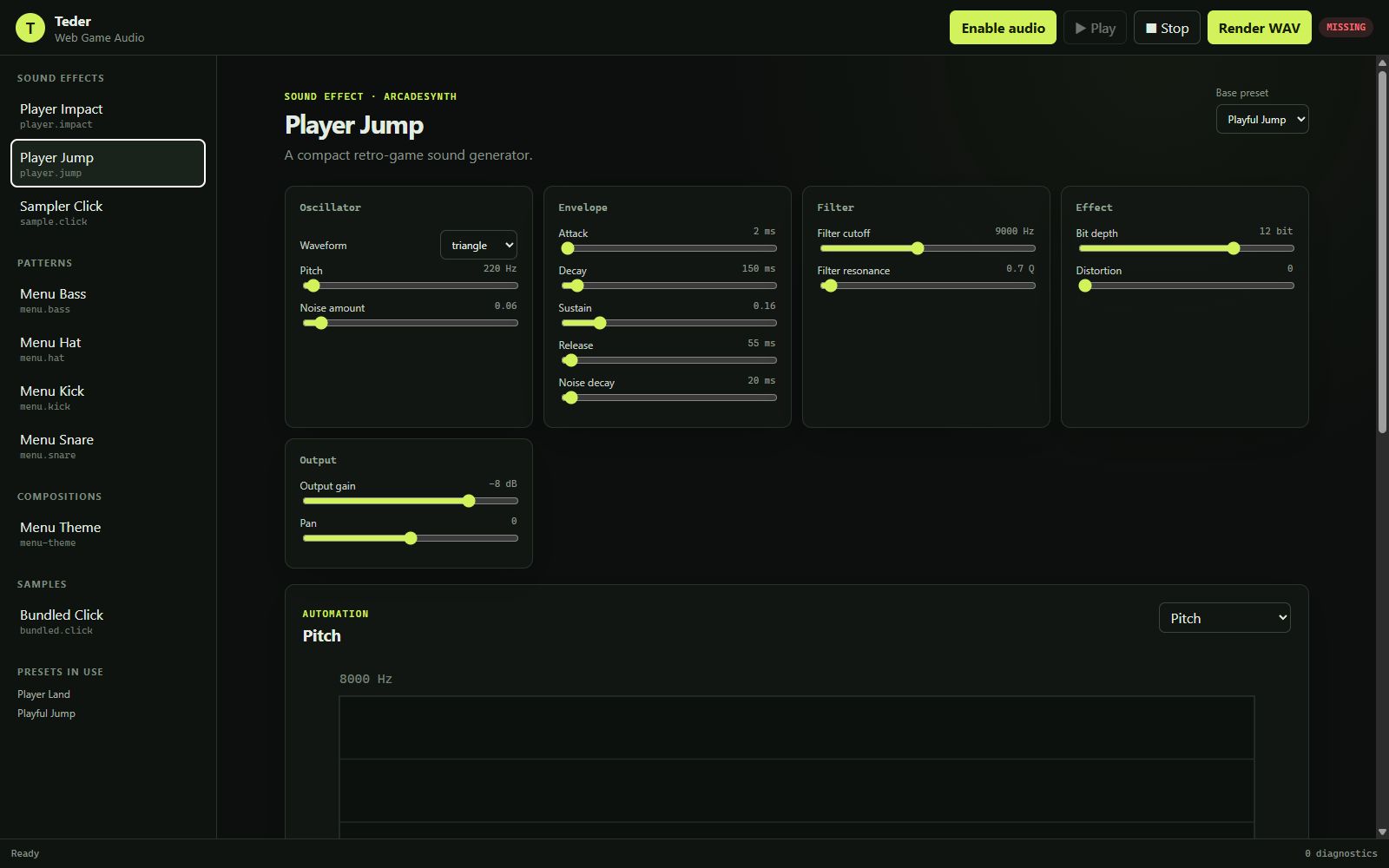Click the Ready status text

point(25,853)
